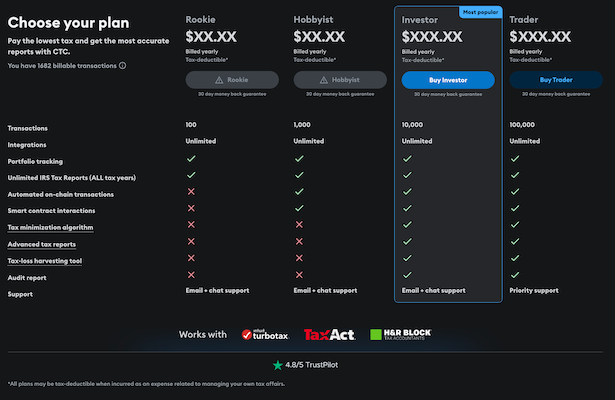Screen dimensions: 615x400
Task: Click Rookie Portfolio tracking checkmark
Action: (x=191, y=158)
